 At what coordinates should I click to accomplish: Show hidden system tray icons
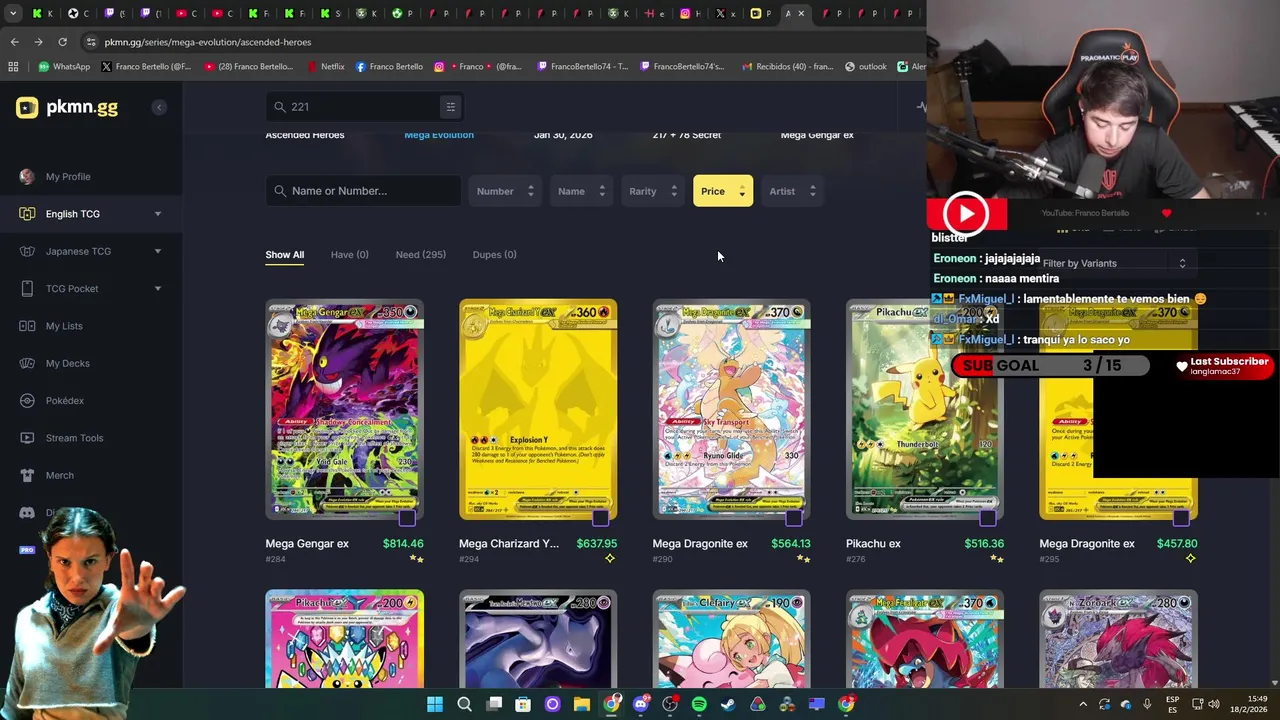1083,704
